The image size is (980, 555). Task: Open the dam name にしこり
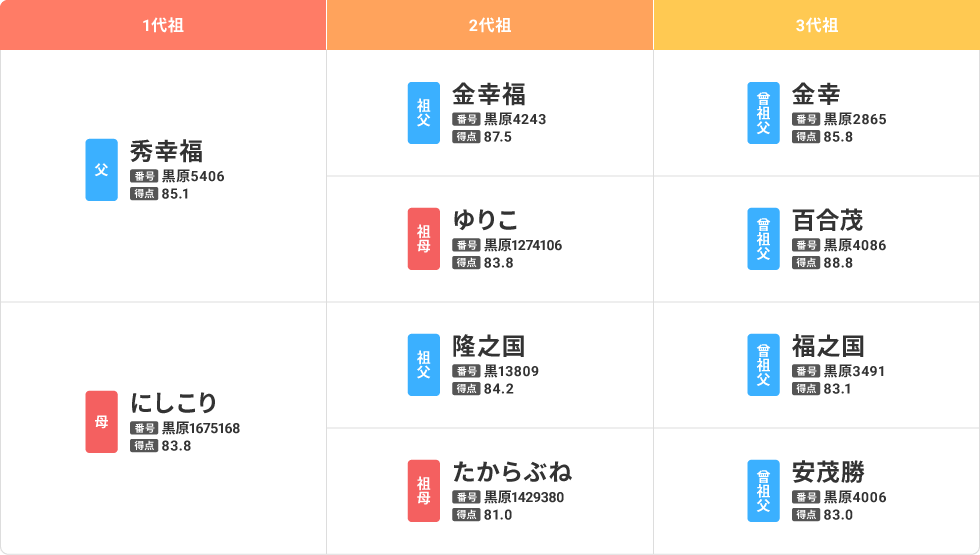pos(173,403)
